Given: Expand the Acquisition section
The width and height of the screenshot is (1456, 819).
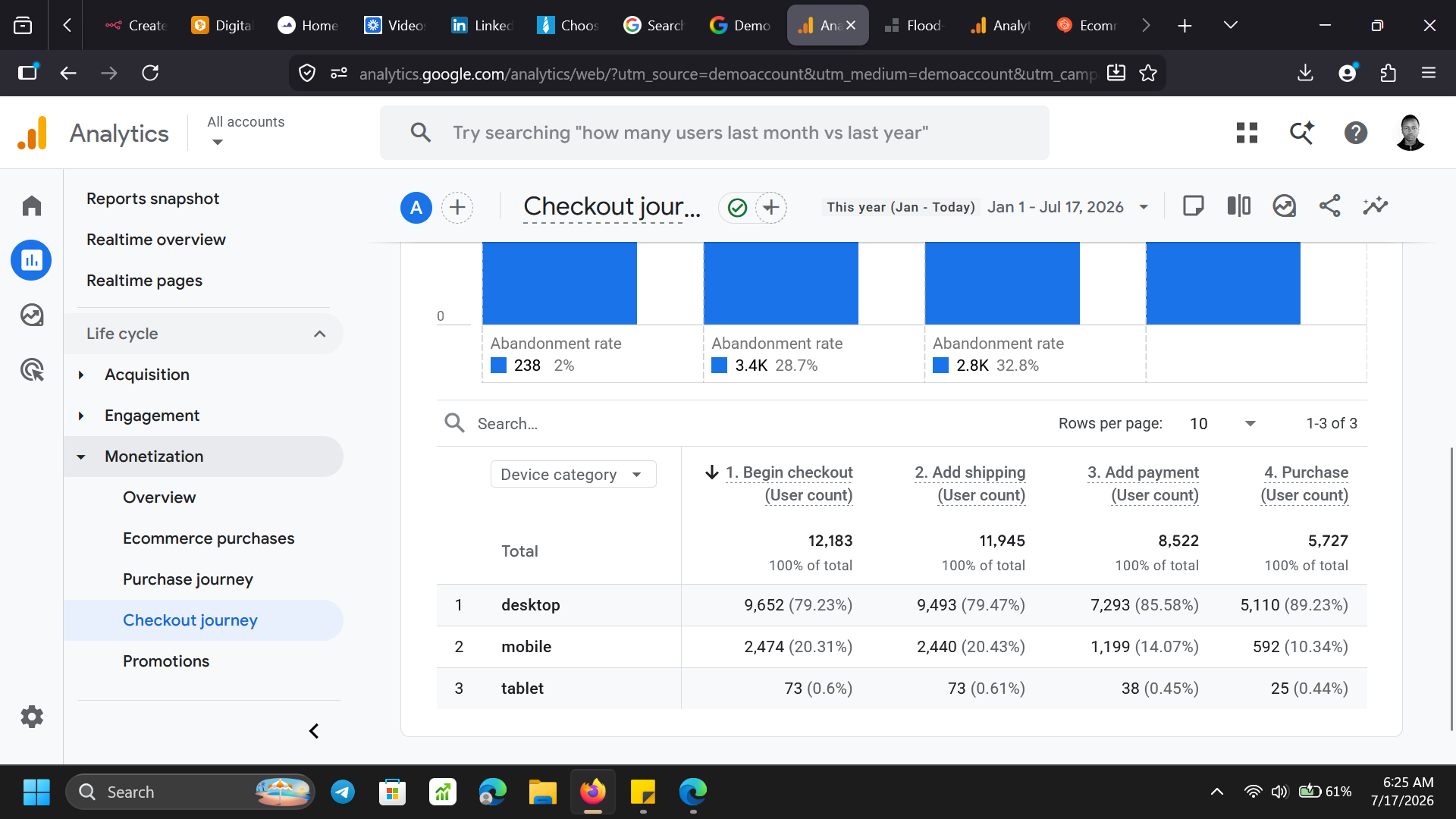Looking at the screenshot, I should coord(81,375).
